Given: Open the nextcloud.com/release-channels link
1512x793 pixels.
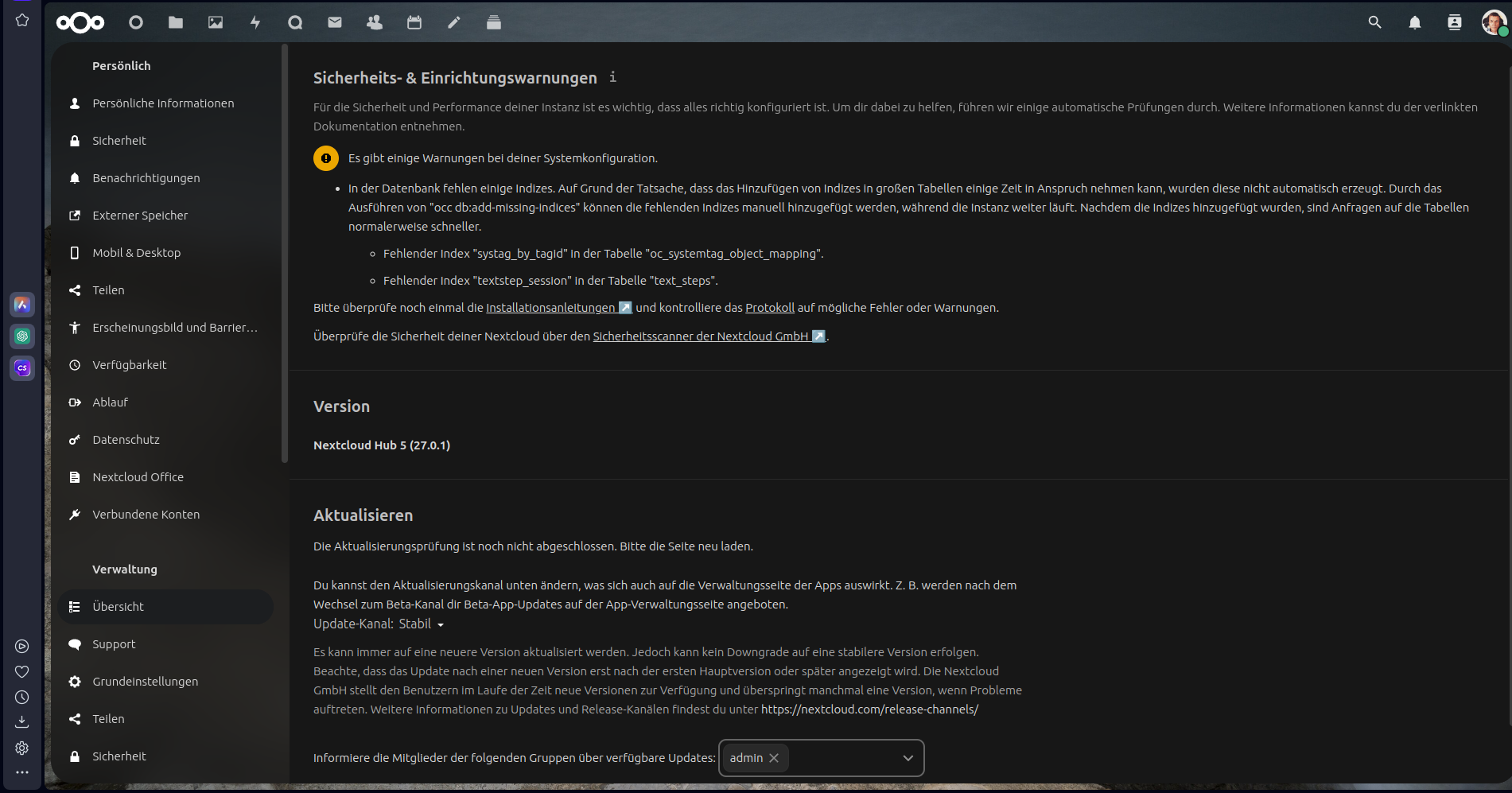Looking at the screenshot, I should 869,709.
